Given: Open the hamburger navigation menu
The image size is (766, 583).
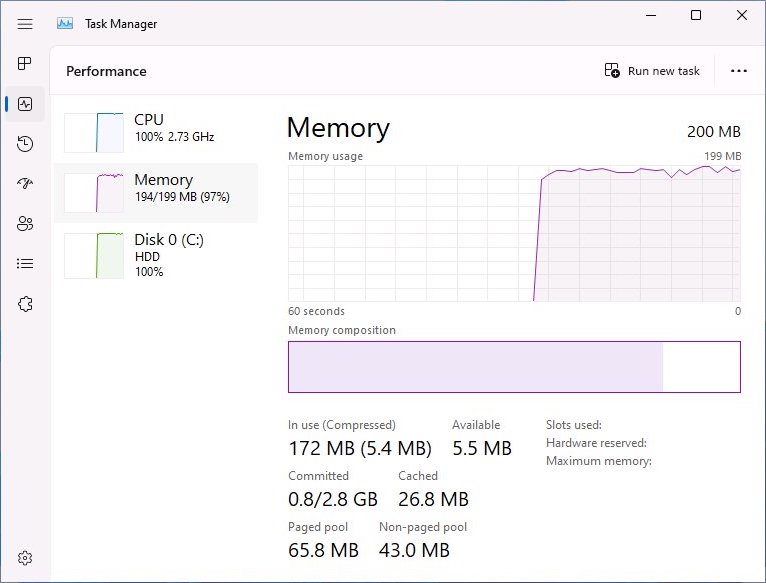Looking at the screenshot, I should [x=25, y=23].
